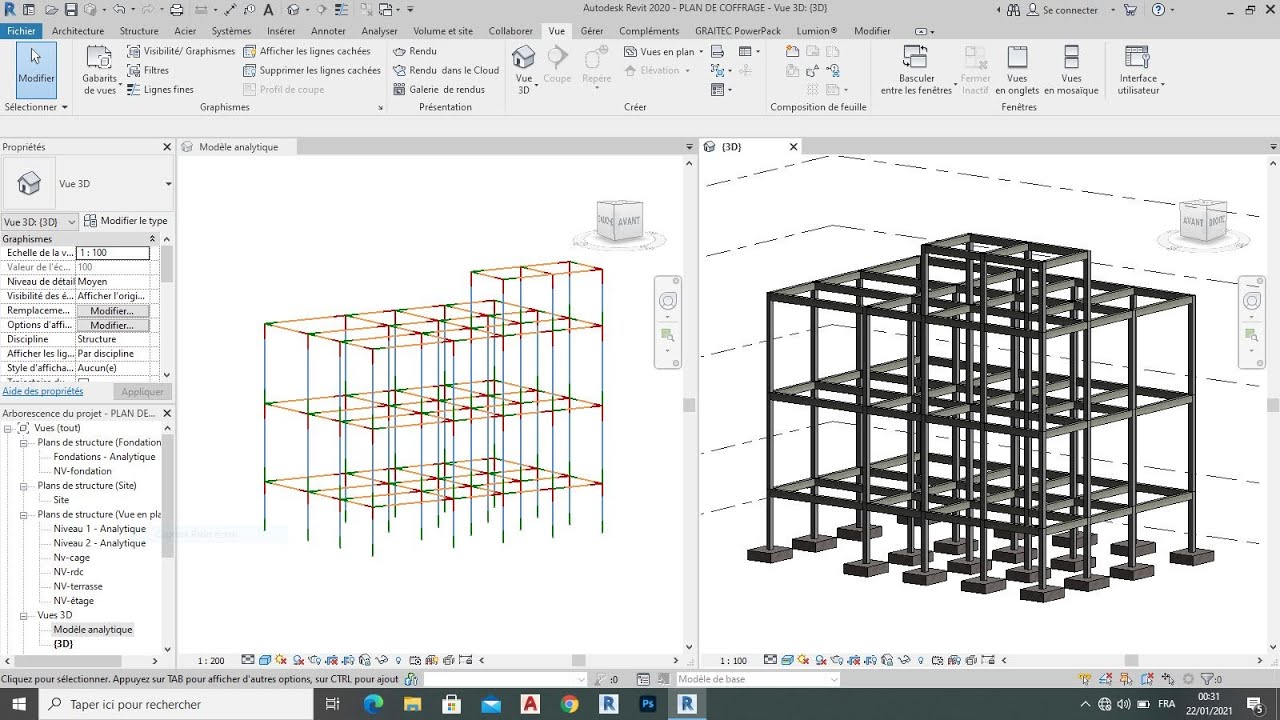This screenshot has height=720, width=1280.
Task: Click the filter icon in status bar
Action: click(x=1206, y=679)
